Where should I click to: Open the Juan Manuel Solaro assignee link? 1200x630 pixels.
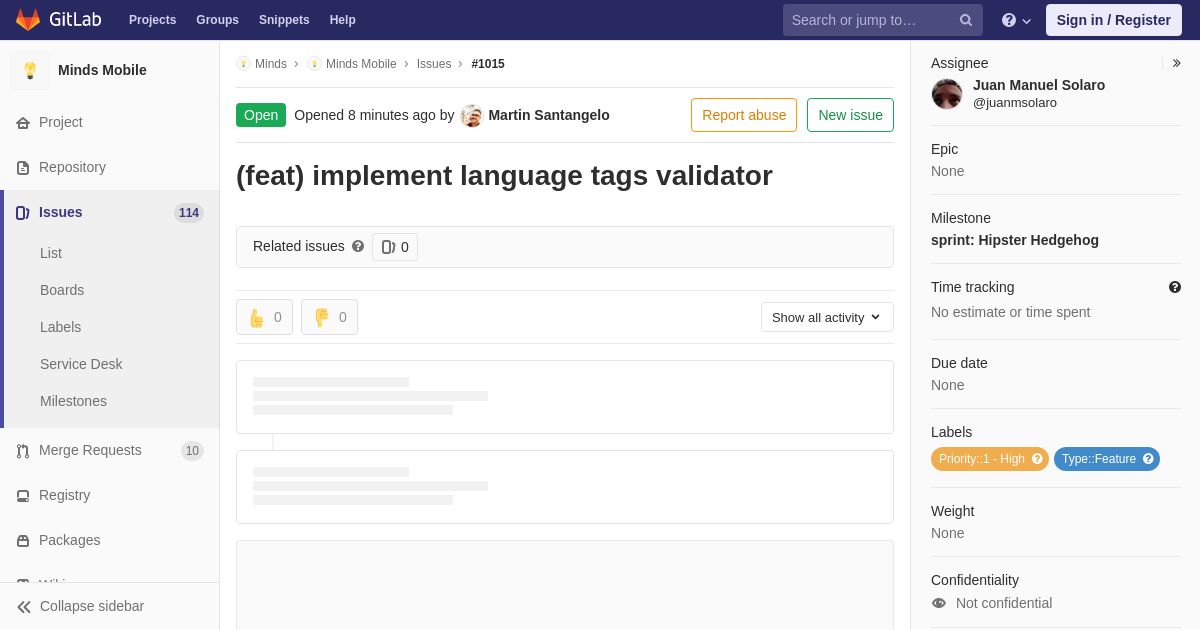(x=1039, y=85)
